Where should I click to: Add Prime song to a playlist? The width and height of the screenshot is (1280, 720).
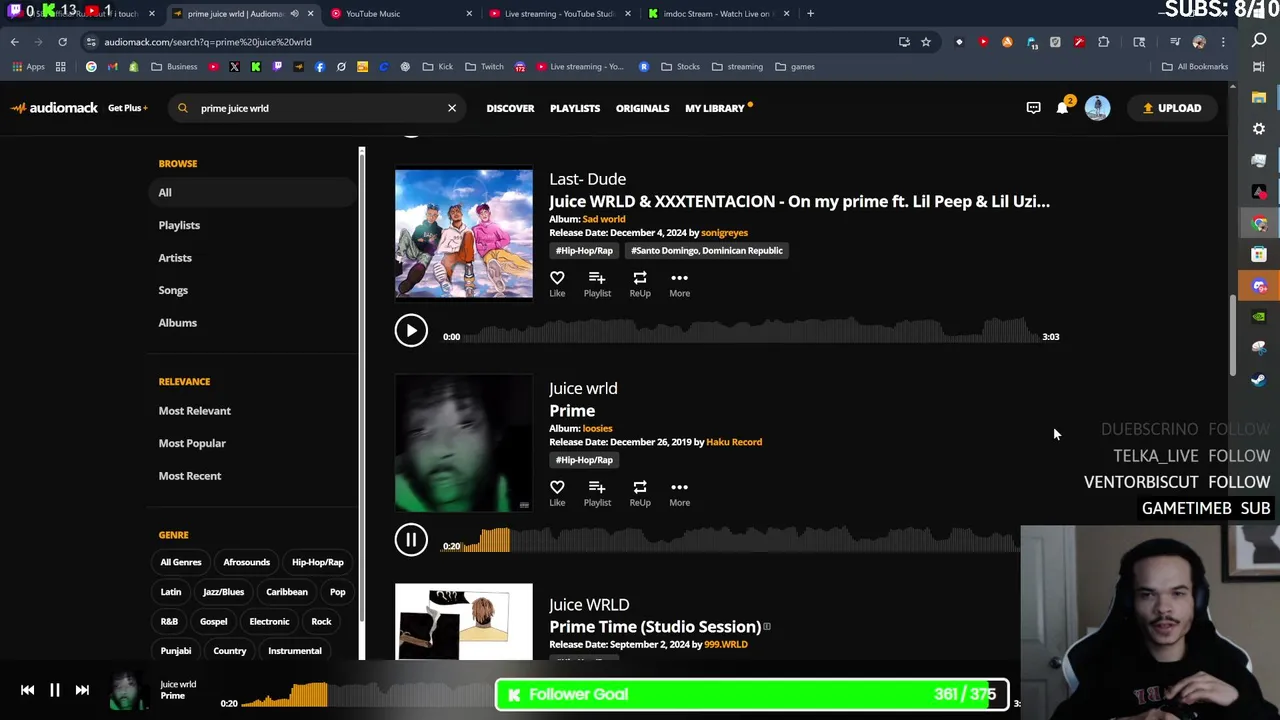coord(597,493)
